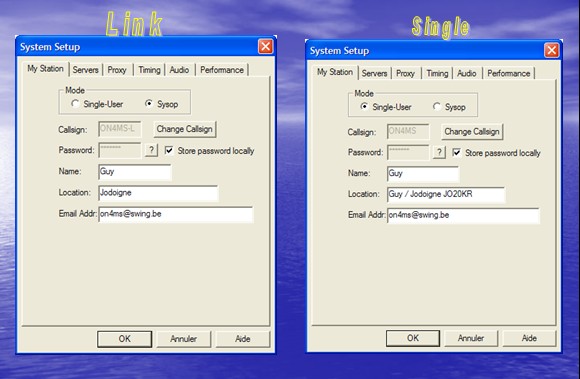Viewport: 580px width, 379px height.
Task: Click Name field in Single window
Action: point(423,173)
